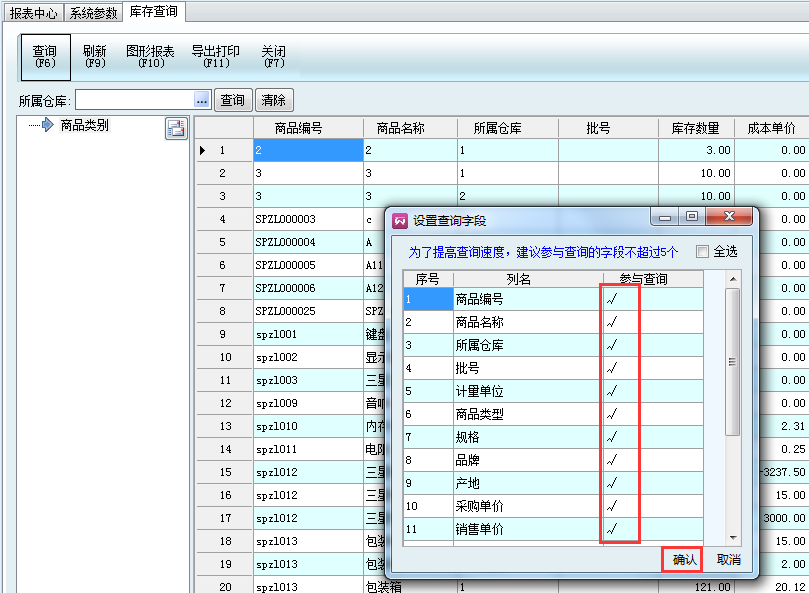Expand the 商品类别 tree node
The width and height of the screenshot is (809, 593).
[x=46, y=126]
